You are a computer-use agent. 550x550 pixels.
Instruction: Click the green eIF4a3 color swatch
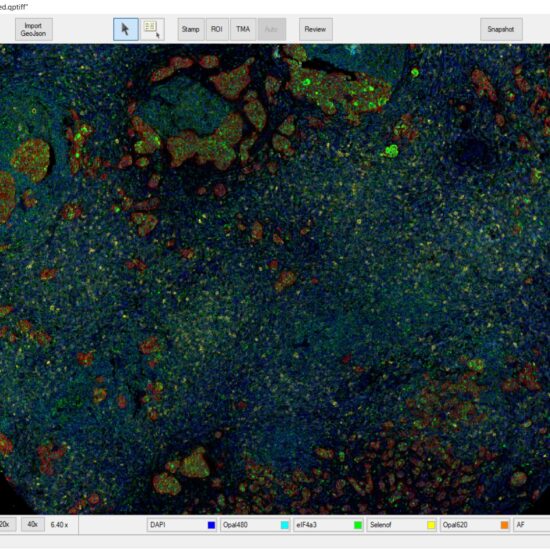[358, 525]
